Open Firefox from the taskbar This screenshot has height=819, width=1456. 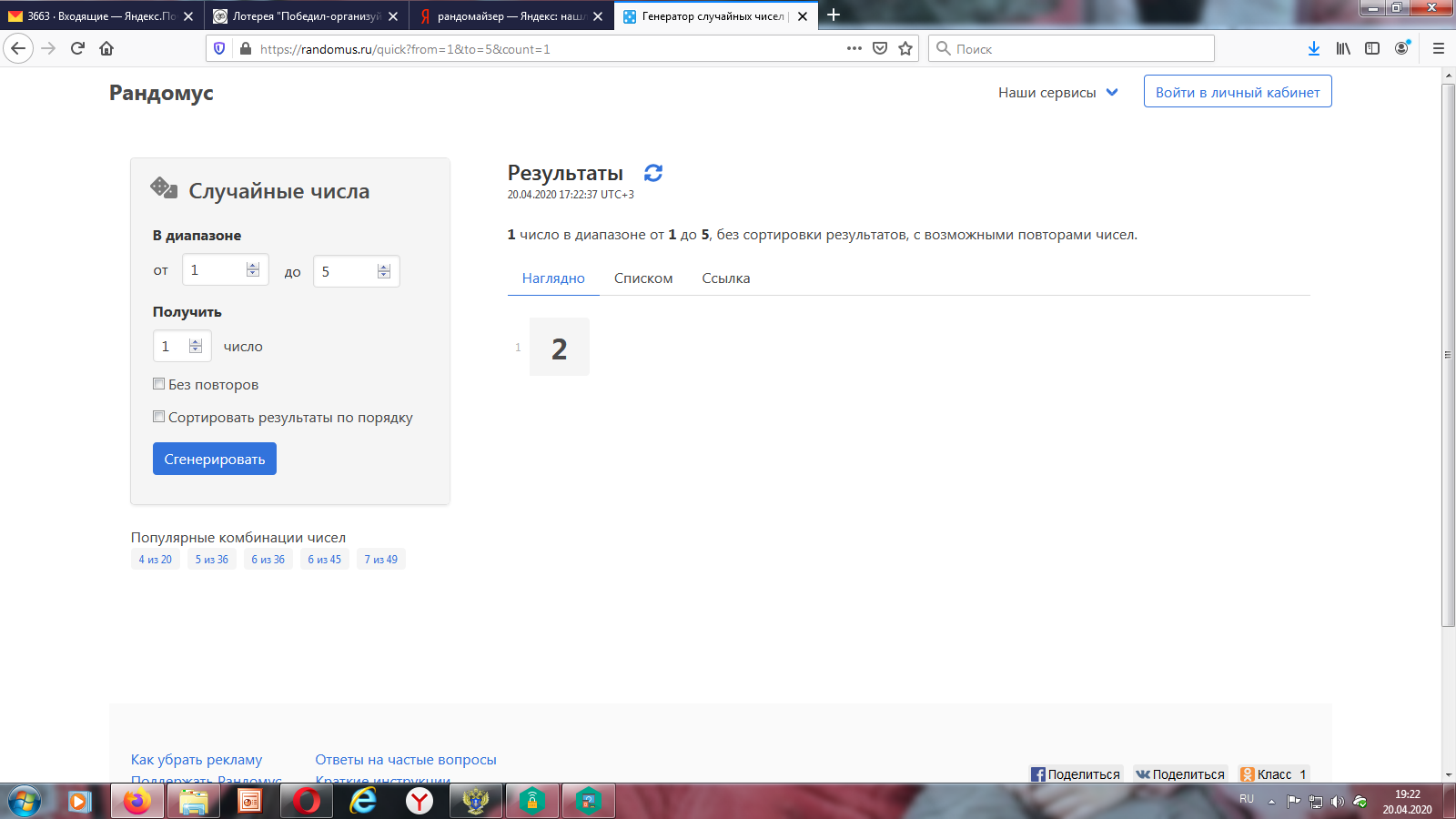[137, 802]
